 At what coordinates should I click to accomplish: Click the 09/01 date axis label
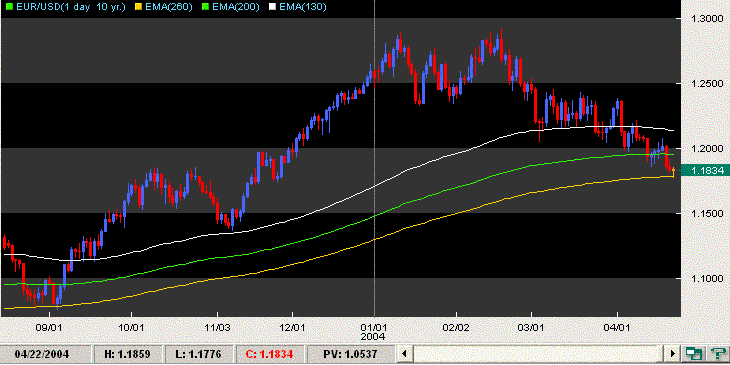[x=49, y=327]
